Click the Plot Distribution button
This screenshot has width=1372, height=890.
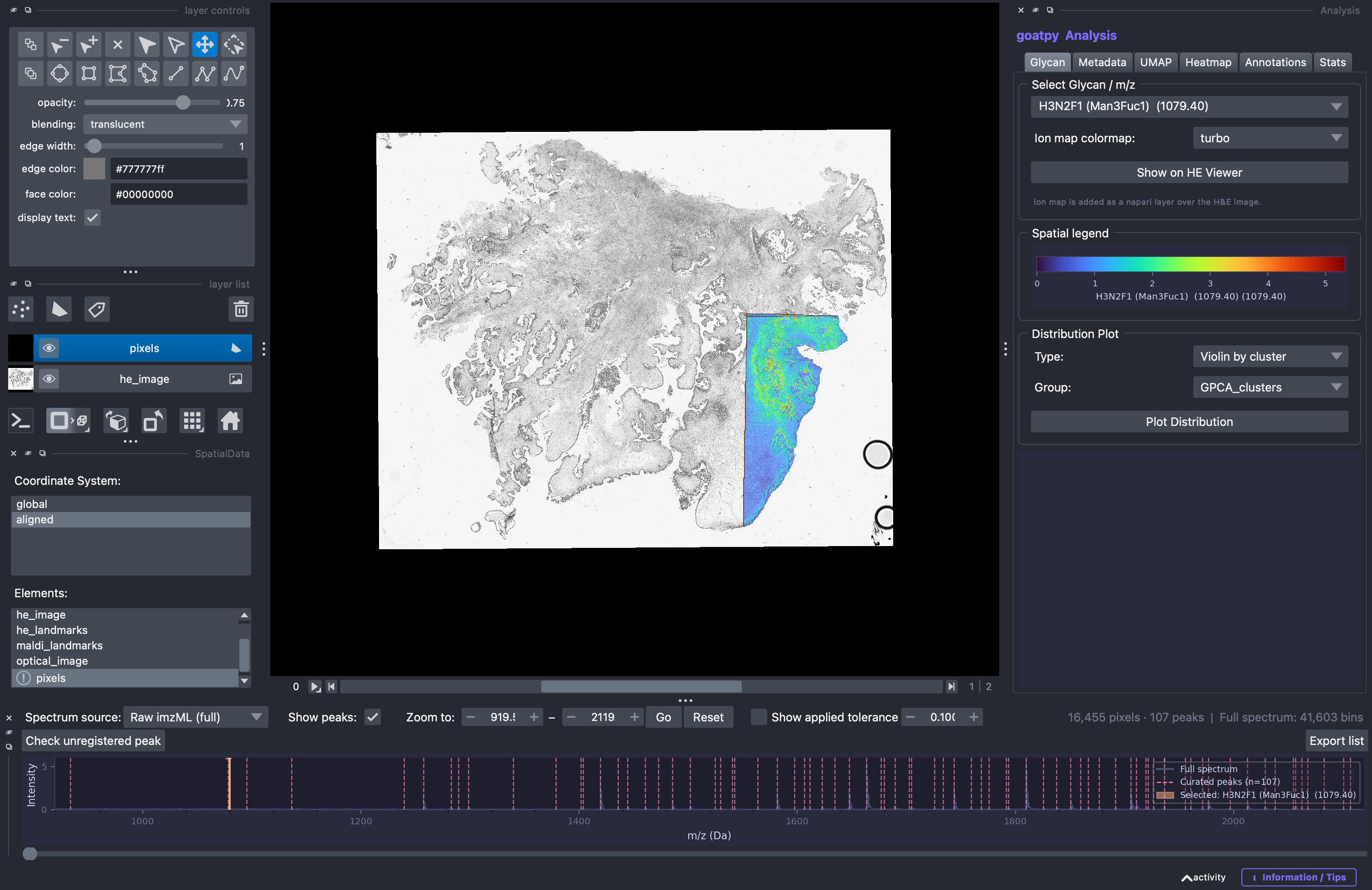pyautogui.click(x=1189, y=422)
